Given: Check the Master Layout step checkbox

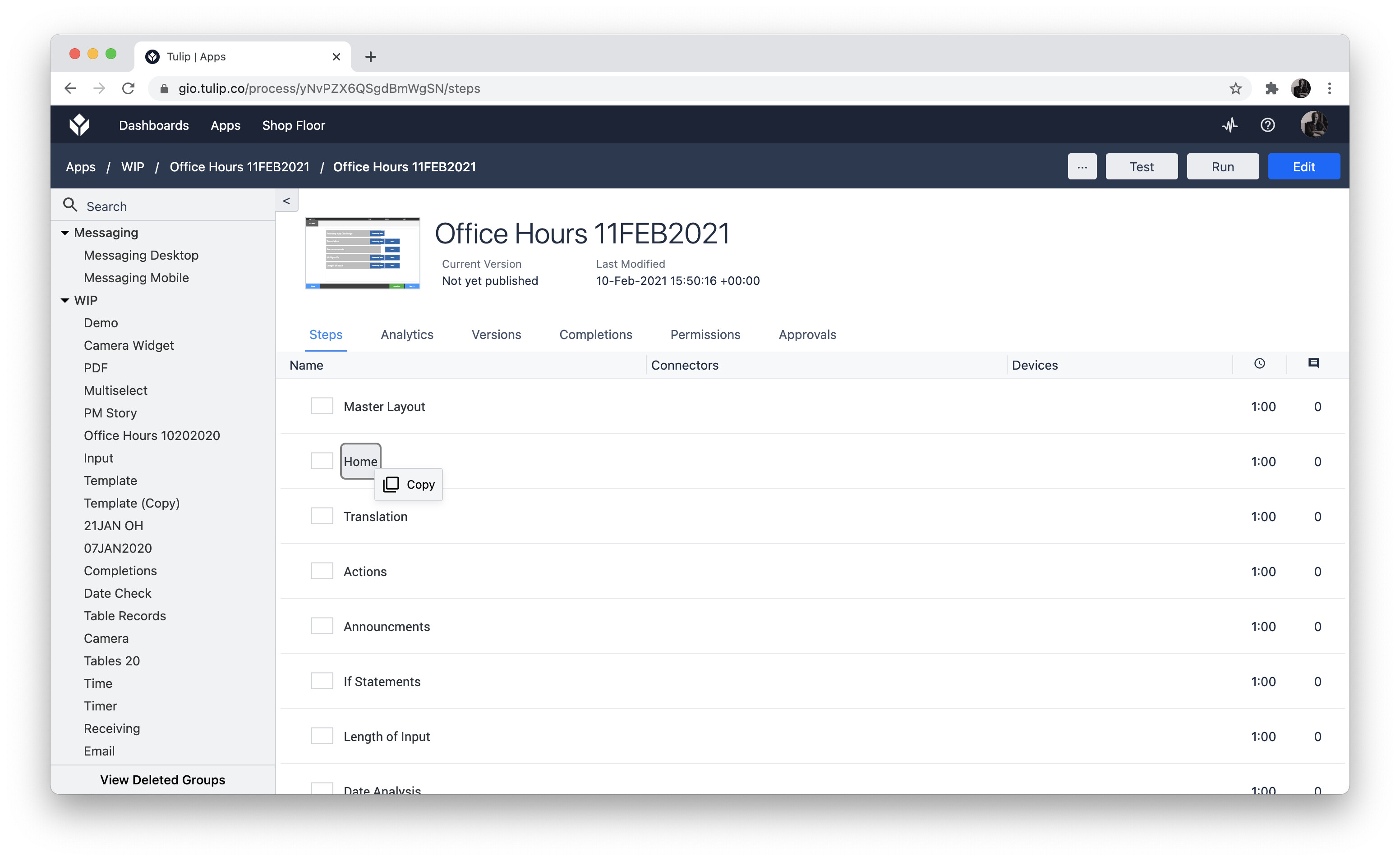Looking at the screenshot, I should [x=322, y=407].
